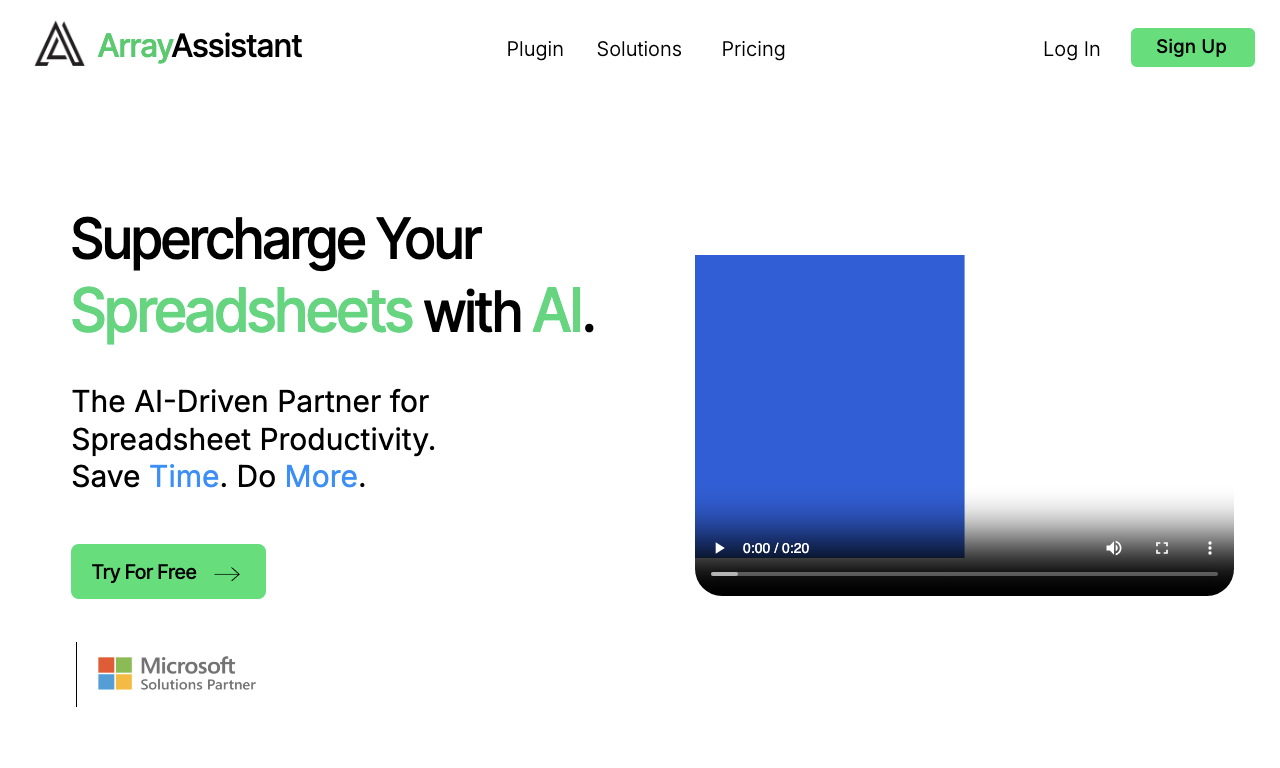Open the video in fullscreen
This screenshot has width=1280, height=768.
tap(1162, 548)
